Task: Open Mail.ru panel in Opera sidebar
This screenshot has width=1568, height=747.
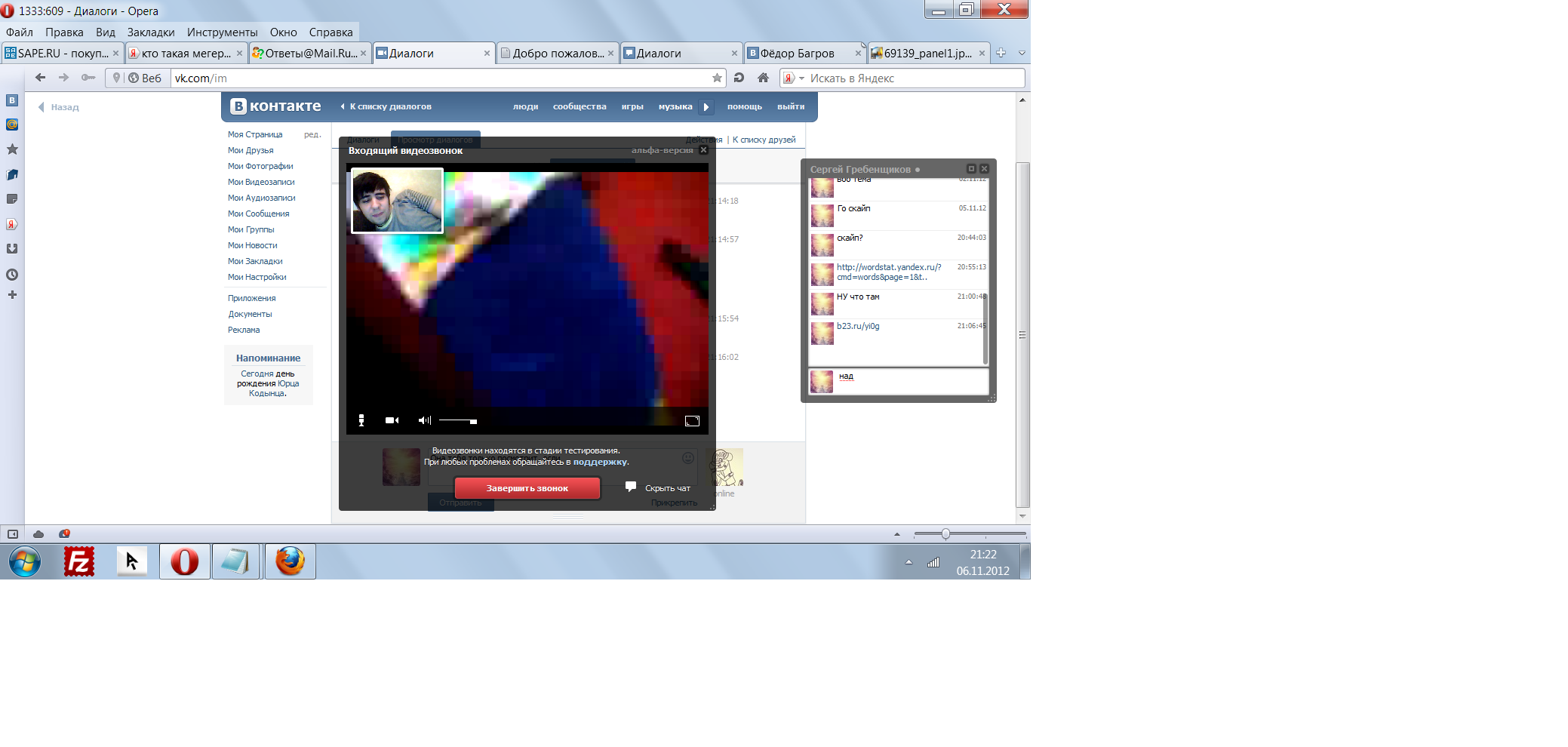Action: [12, 124]
